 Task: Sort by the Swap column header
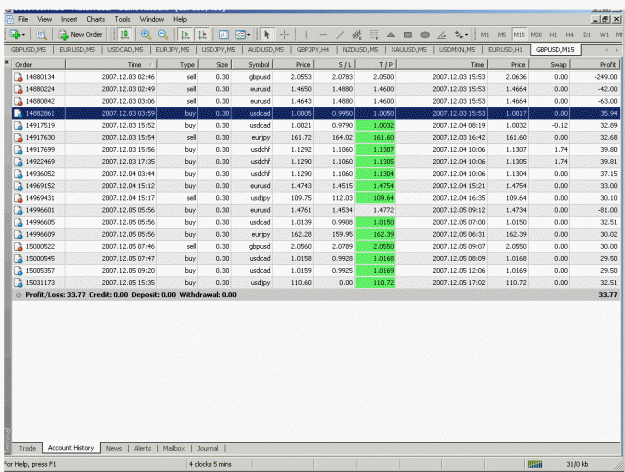pos(550,64)
